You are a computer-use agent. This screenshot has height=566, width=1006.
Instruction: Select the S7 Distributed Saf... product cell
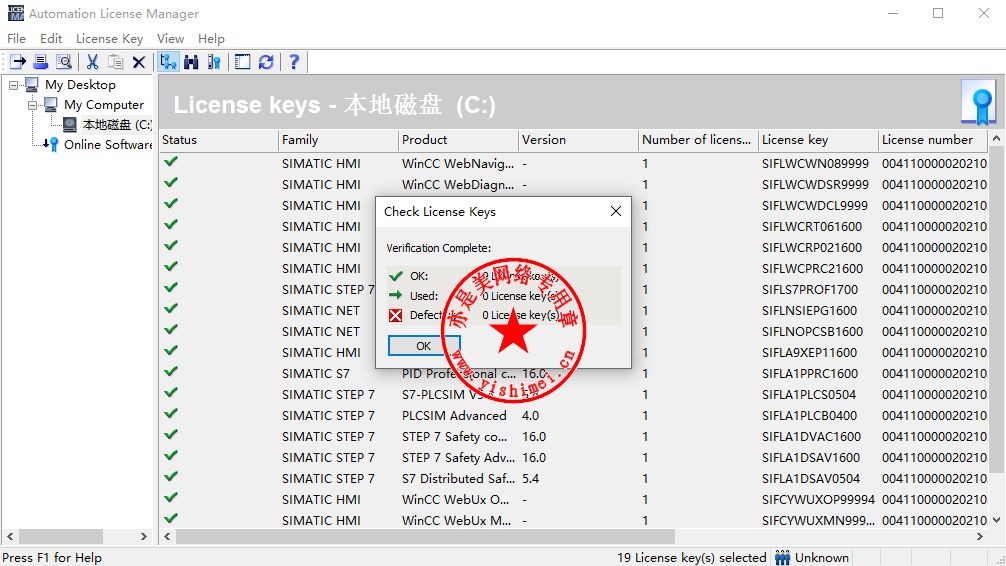pos(458,479)
